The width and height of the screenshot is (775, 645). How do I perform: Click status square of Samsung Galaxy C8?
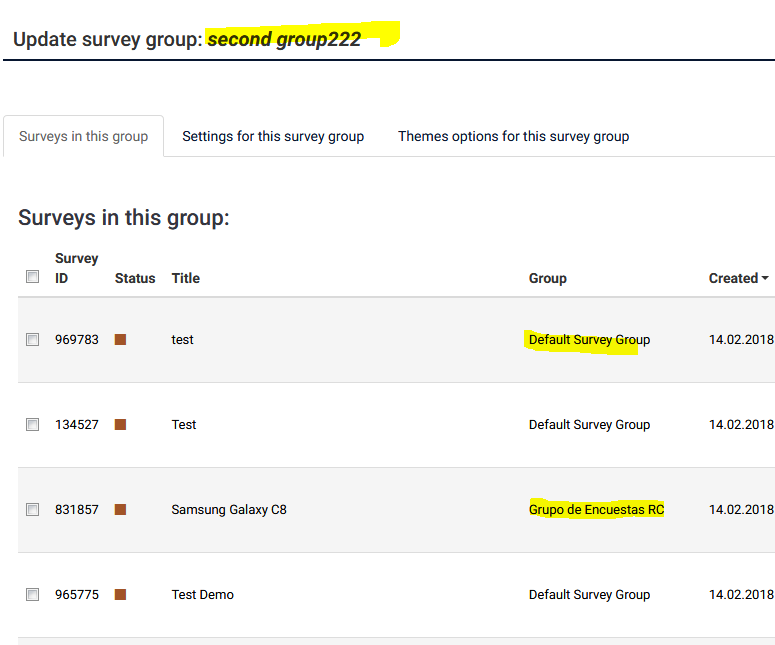(121, 510)
